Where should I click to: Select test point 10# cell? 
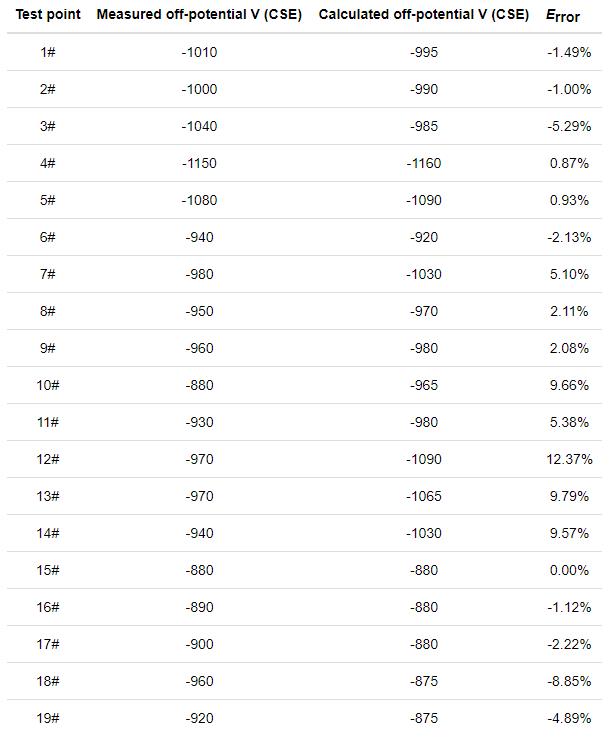click(x=48, y=385)
